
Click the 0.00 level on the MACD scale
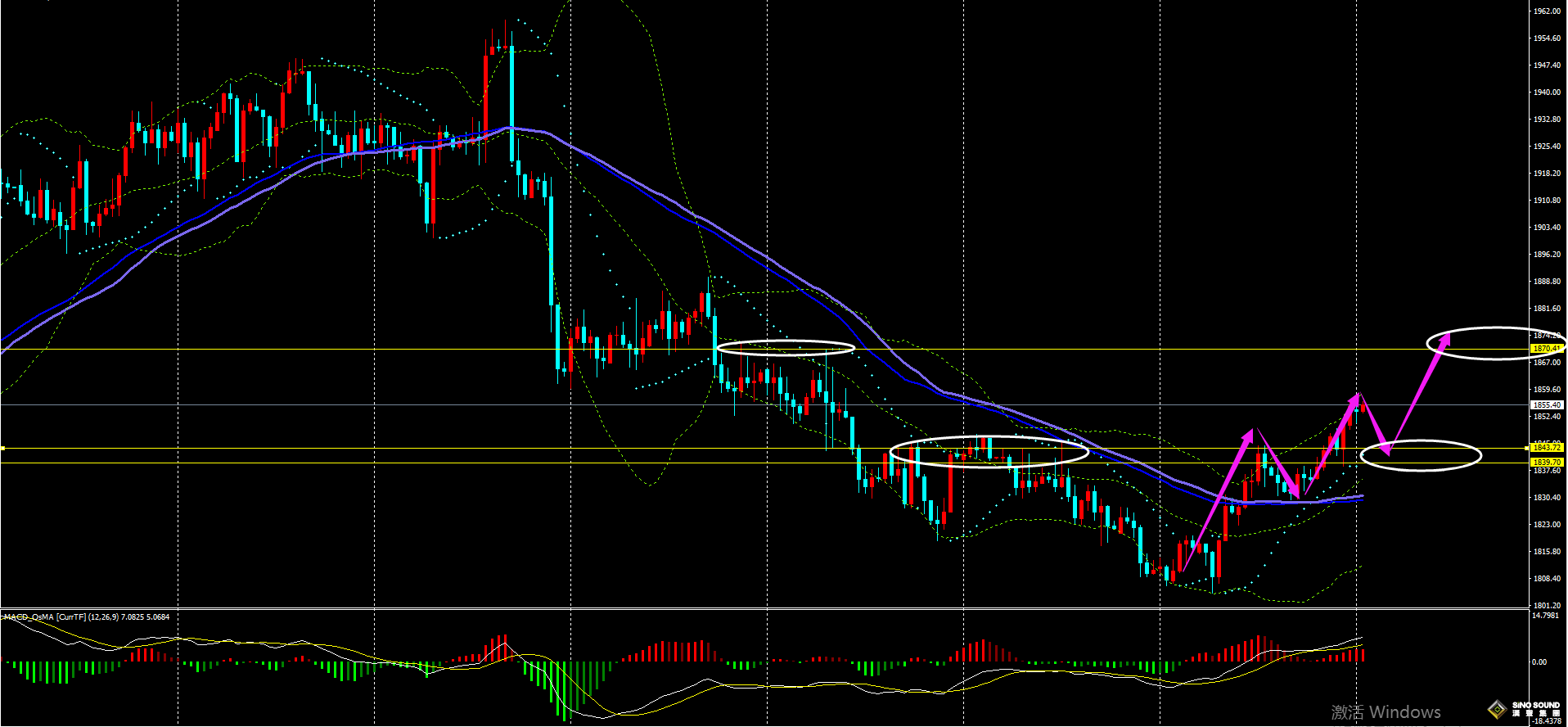[x=1539, y=662]
